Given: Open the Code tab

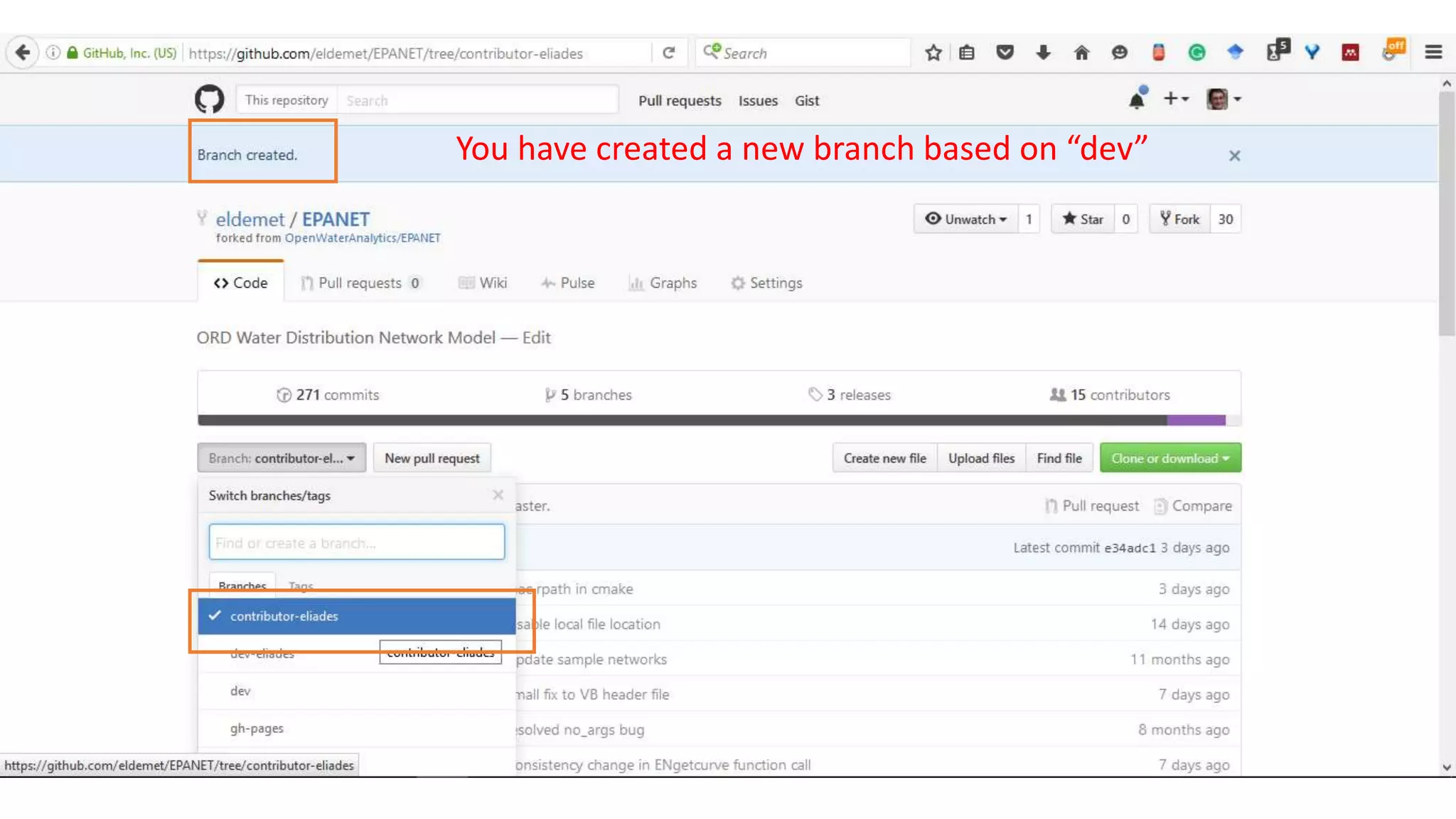Looking at the screenshot, I should point(240,283).
